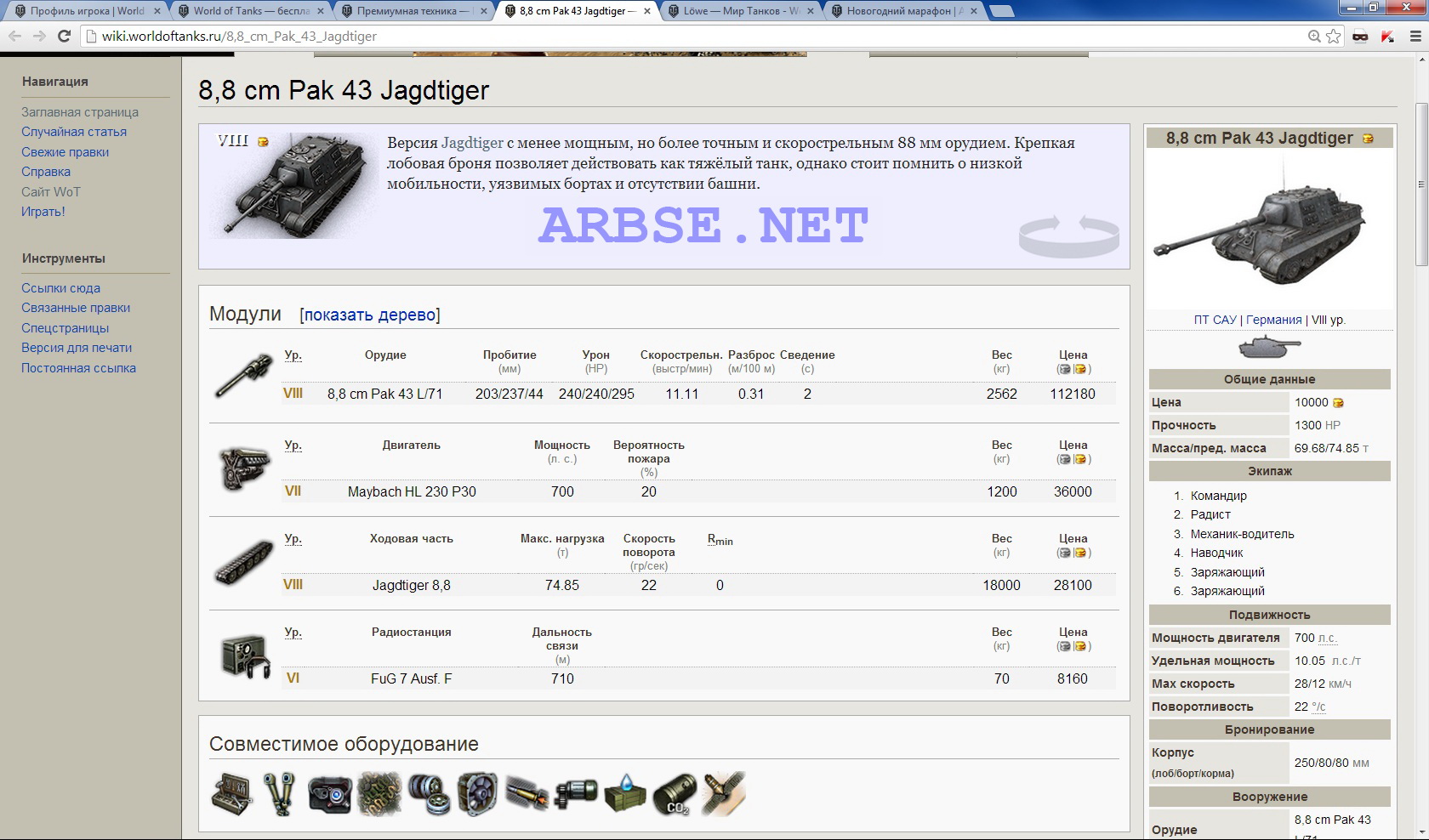Click the small tank thumbnail in description
This screenshot has width=1429, height=840.
tap(293, 184)
